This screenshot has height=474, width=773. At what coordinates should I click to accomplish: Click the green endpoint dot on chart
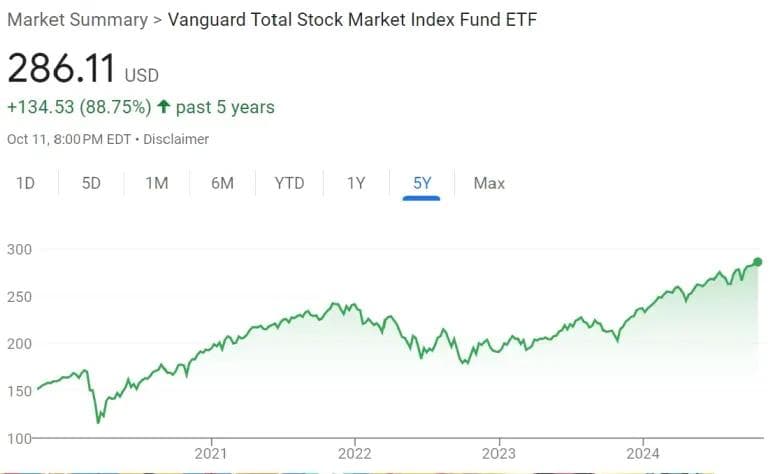pos(757,262)
